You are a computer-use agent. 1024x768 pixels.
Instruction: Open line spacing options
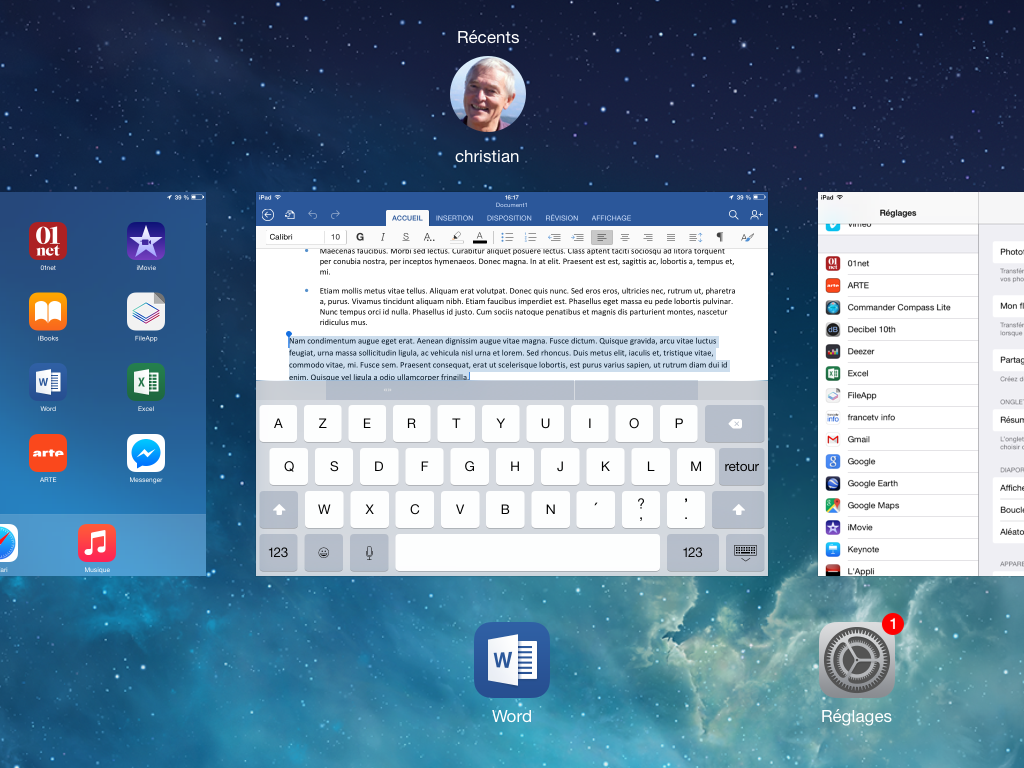pyautogui.click(x=696, y=237)
